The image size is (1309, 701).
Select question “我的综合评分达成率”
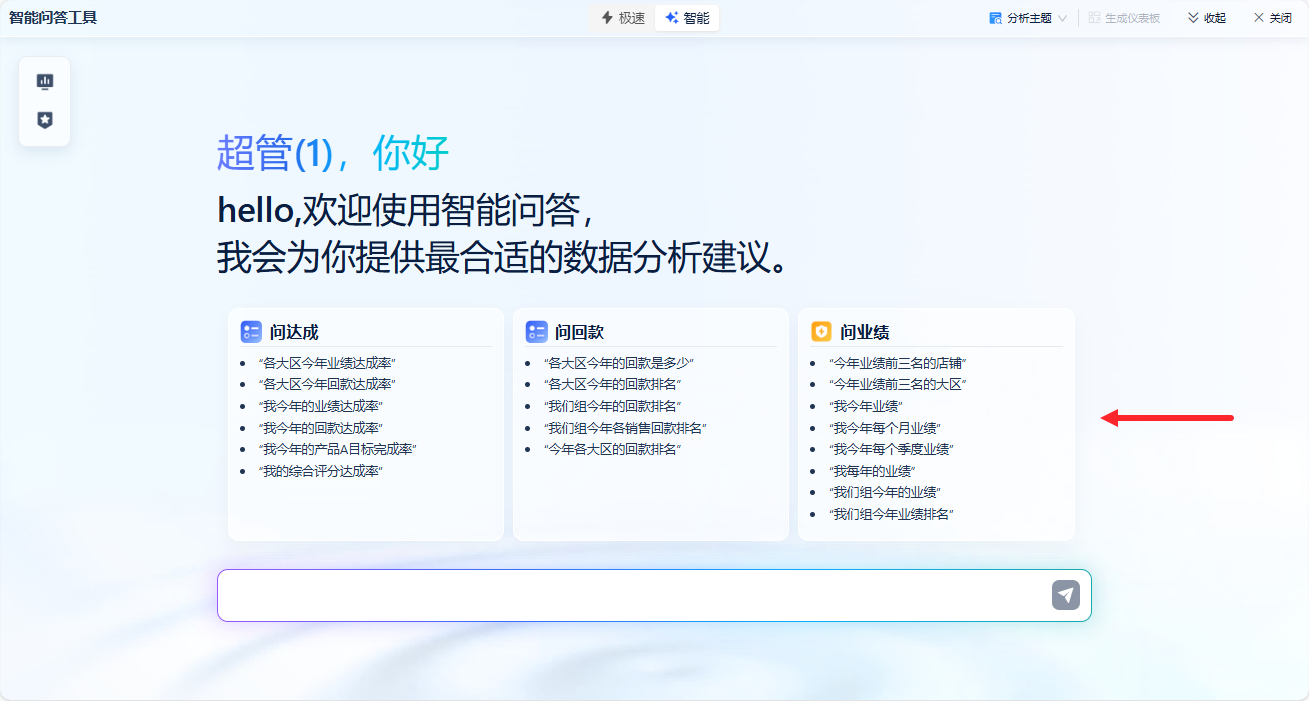click(x=320, y=471)
